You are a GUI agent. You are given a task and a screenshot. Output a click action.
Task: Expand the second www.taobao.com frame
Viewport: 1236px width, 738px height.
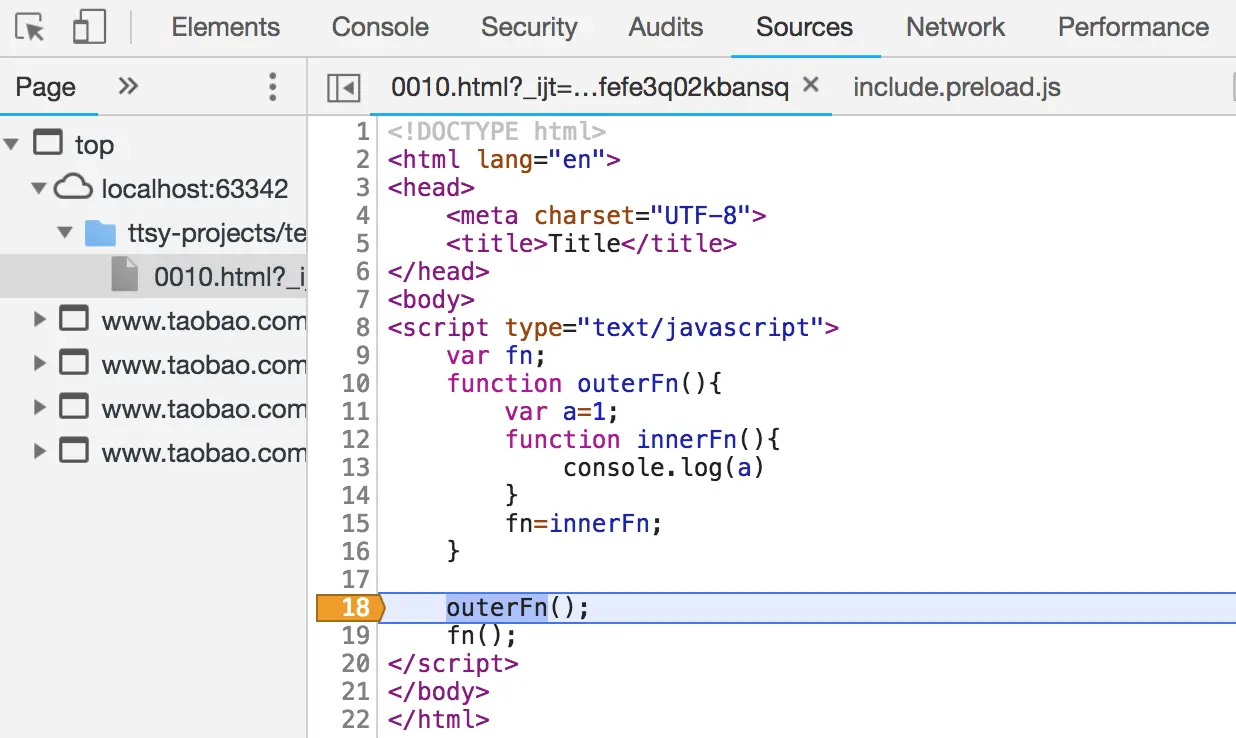[39, 364]
